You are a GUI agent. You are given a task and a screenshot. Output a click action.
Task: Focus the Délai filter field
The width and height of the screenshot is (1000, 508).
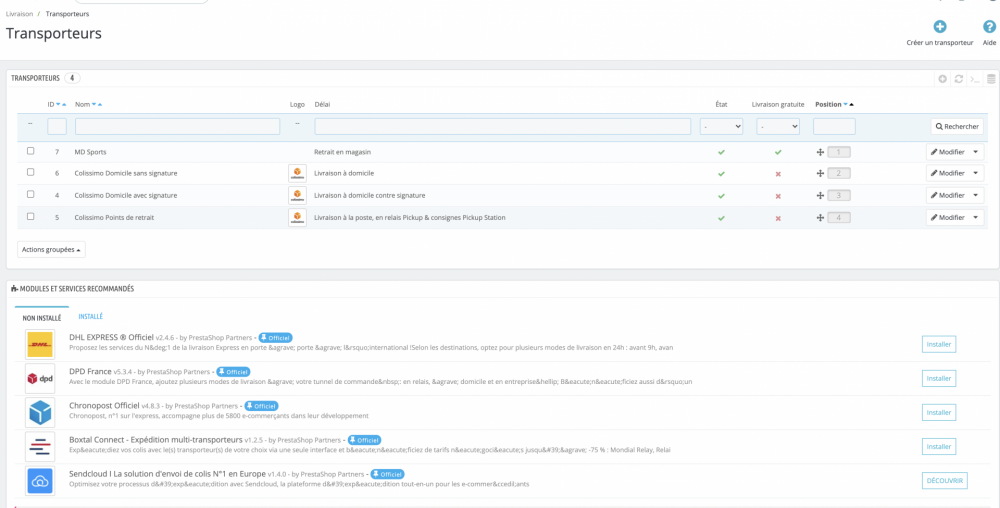tap(503, 126)
